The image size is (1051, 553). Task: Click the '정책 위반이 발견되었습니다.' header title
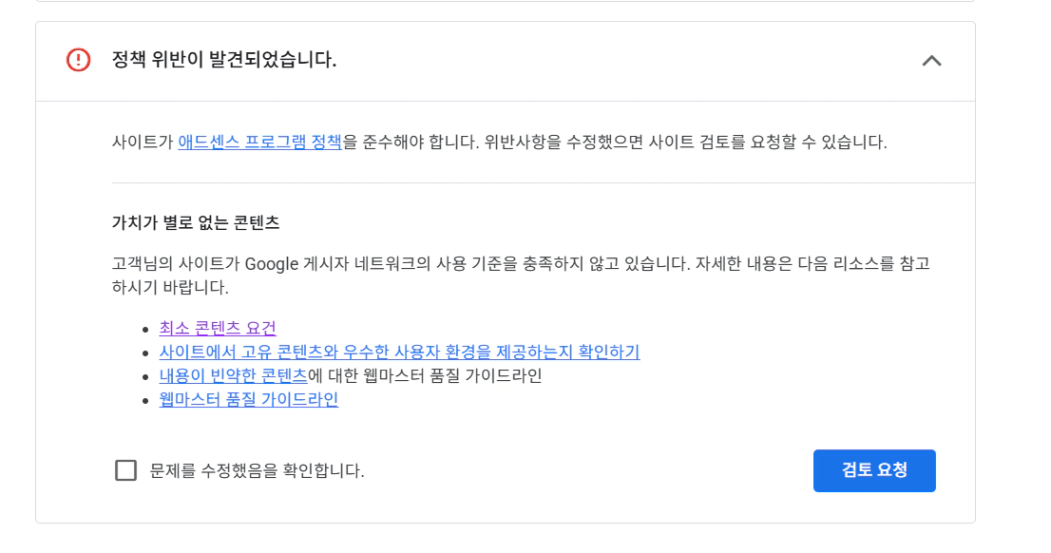[x=224, y=60]
